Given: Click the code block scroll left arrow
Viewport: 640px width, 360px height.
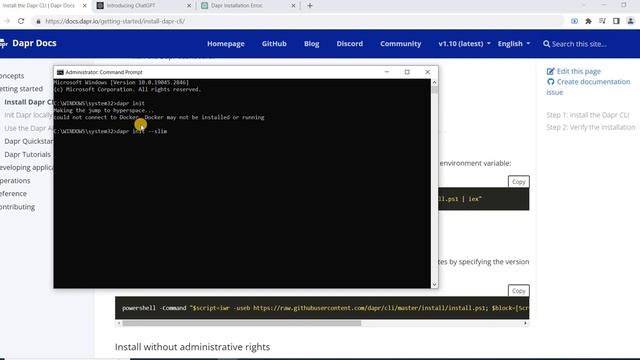Looking at the screenshot, I should pos(119,323).
